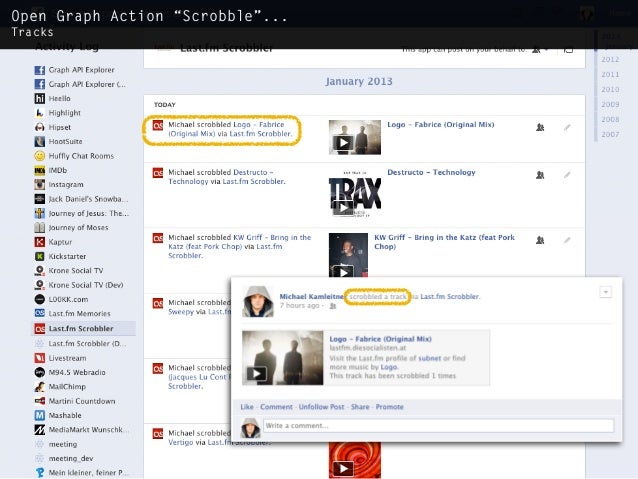The height and width of the screenshot is (479, 638).
Task: Open MailChimp in the app list
Action: click(x=67, y=387)
